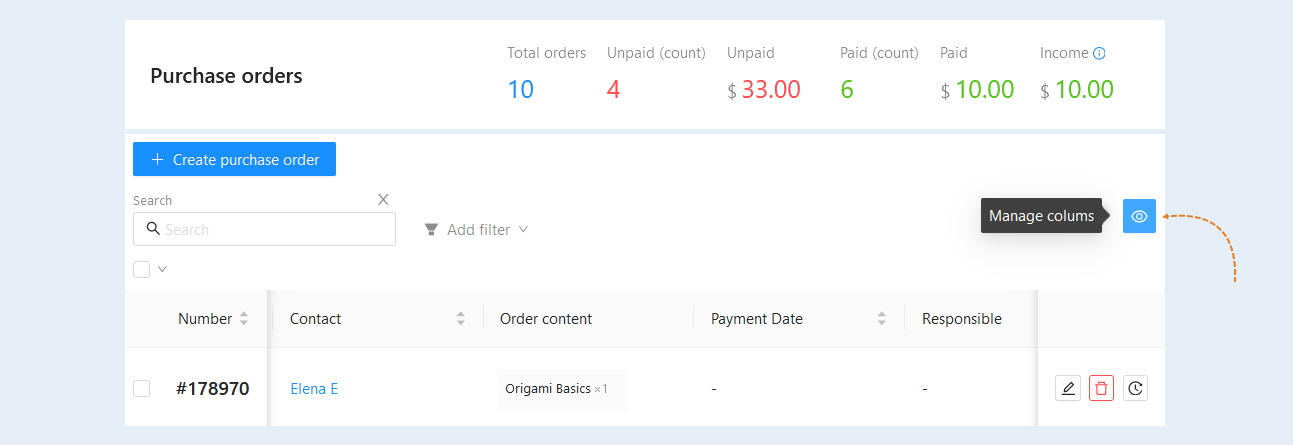Sort by Payment Date column arrows

pos(882,319)
